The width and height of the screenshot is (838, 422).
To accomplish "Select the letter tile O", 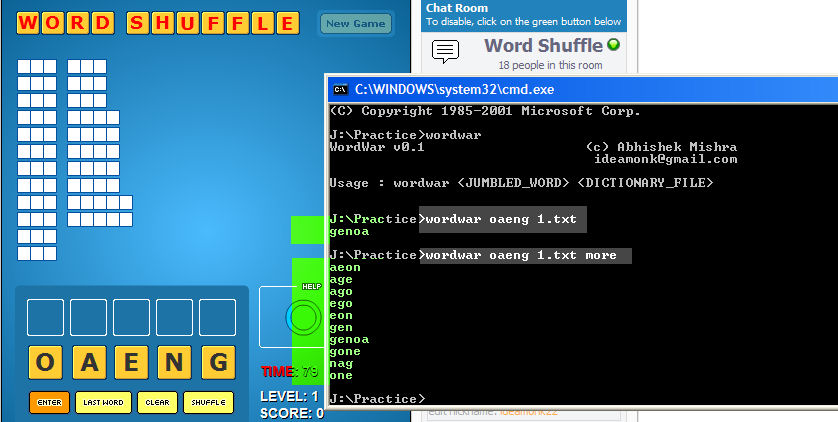I will point(45,362).
